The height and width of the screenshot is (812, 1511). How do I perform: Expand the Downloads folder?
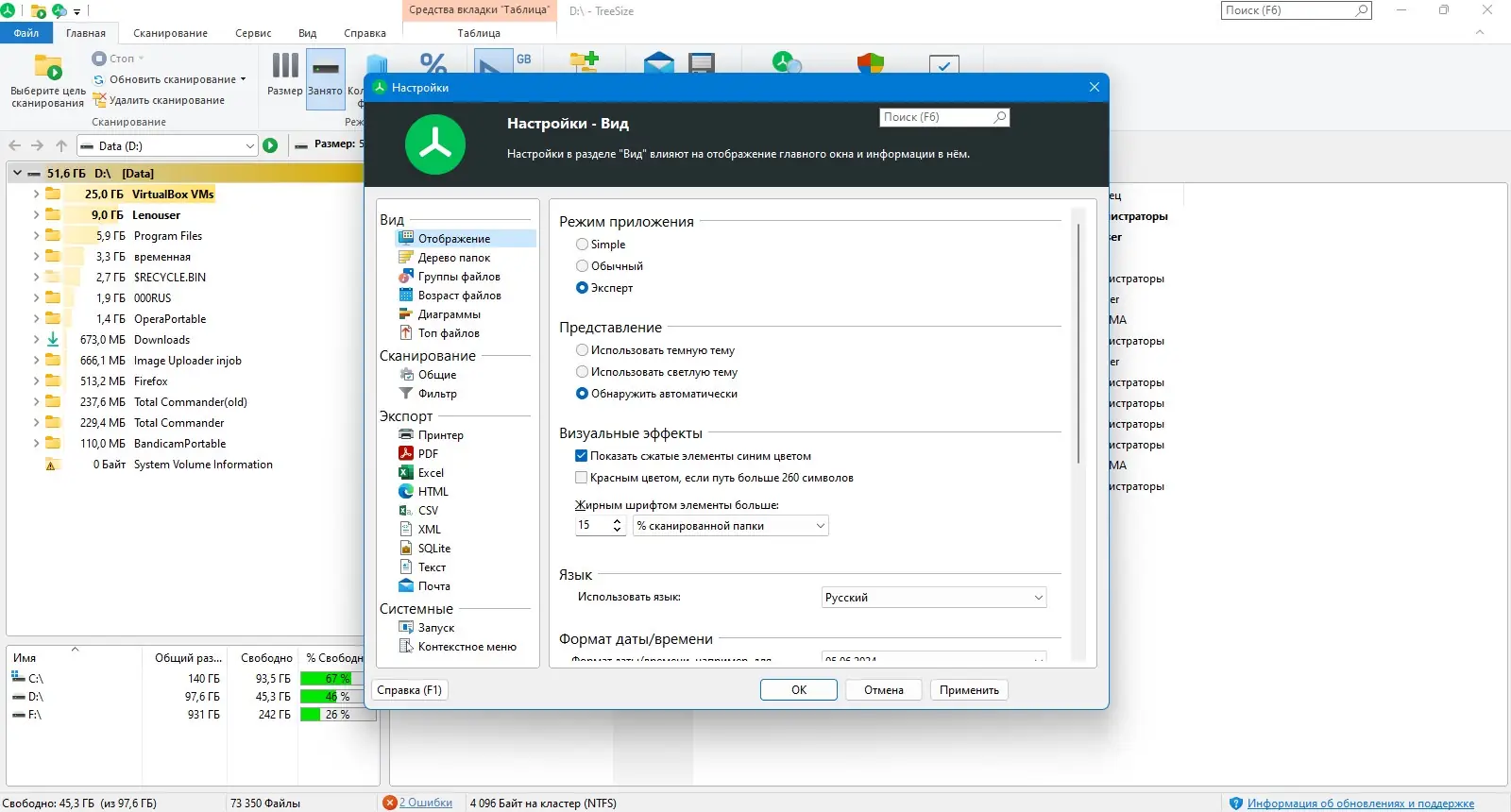coord(36,339)
